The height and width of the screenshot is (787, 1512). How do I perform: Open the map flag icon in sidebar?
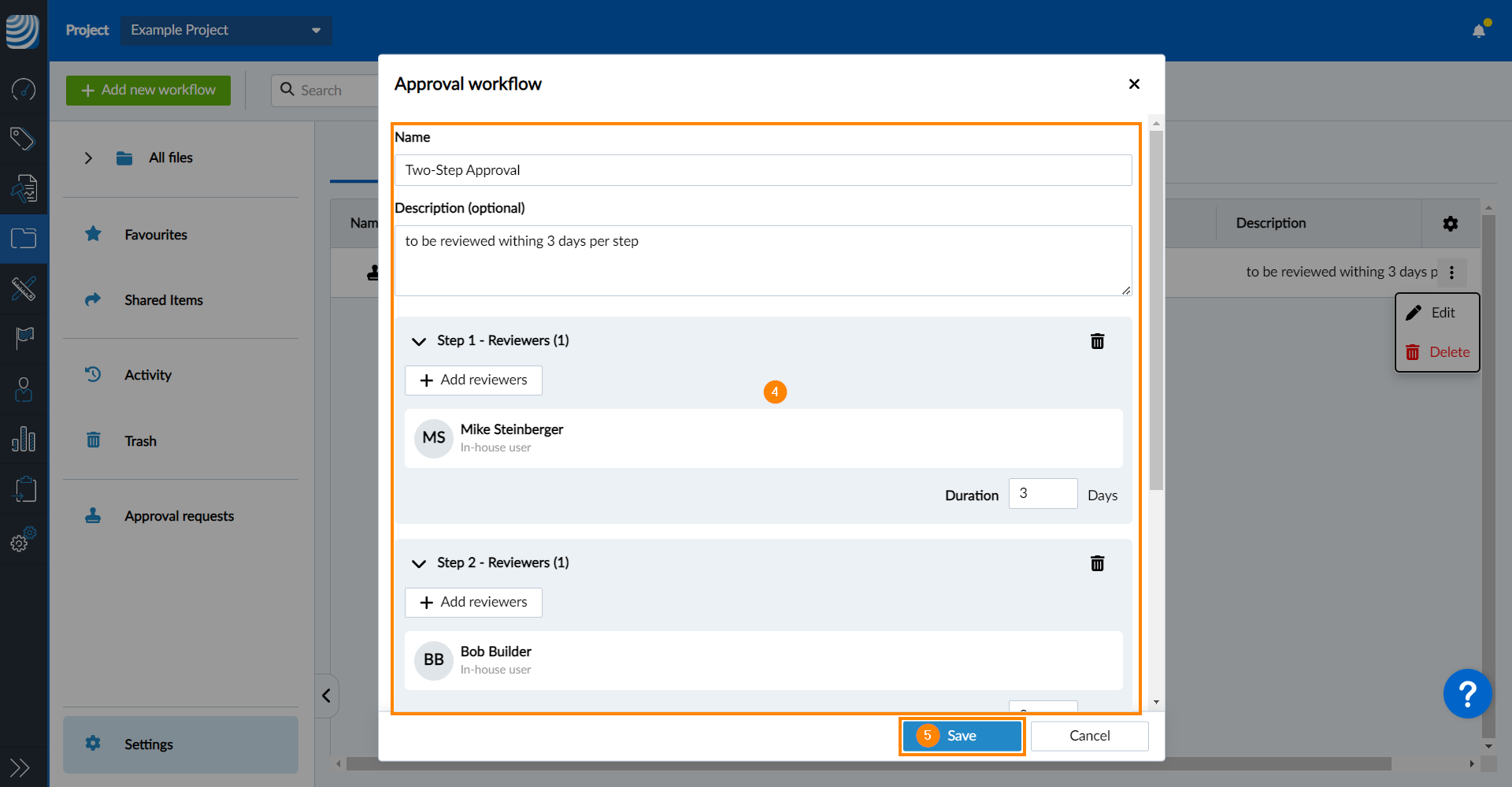pyautogui.click(x=24, y=338)
